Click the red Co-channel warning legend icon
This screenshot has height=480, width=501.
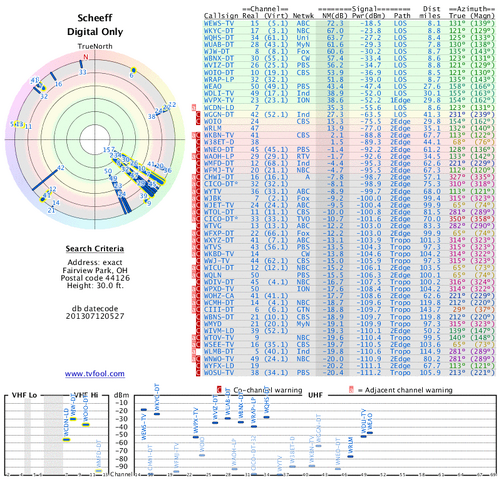point(219,390)
